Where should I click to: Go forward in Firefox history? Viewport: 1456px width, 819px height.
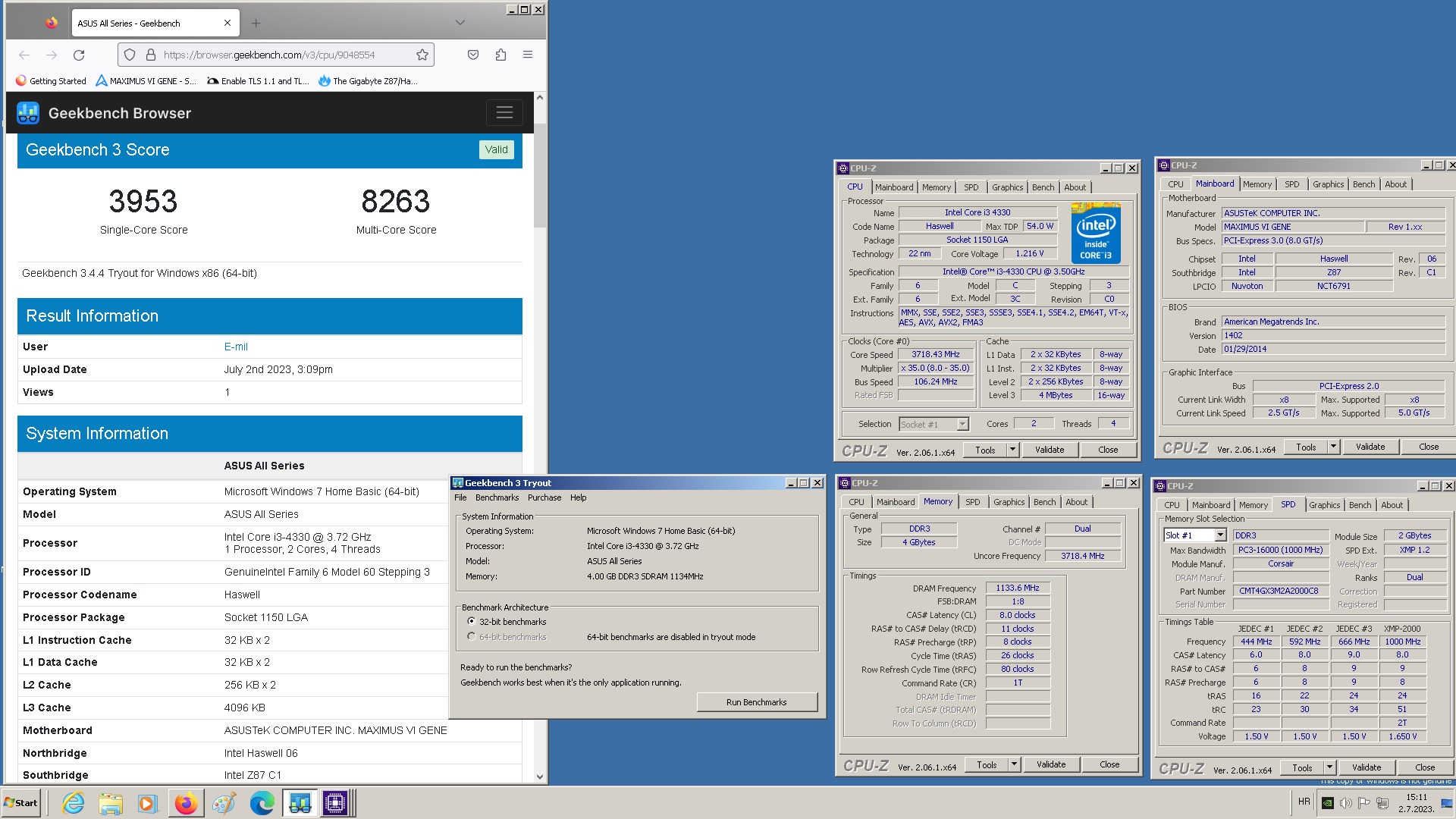coord(52,55)
